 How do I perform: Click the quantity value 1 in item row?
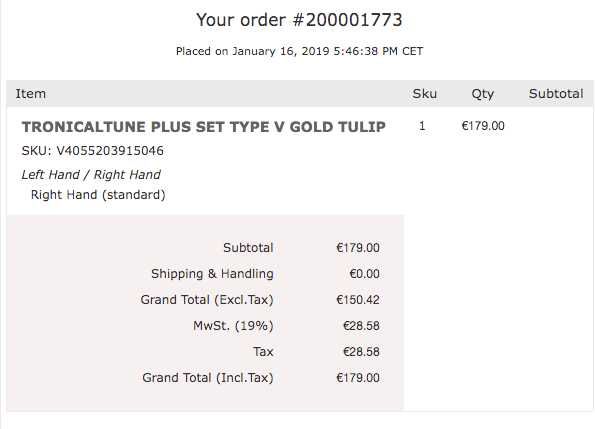click(x=422, y=126)
